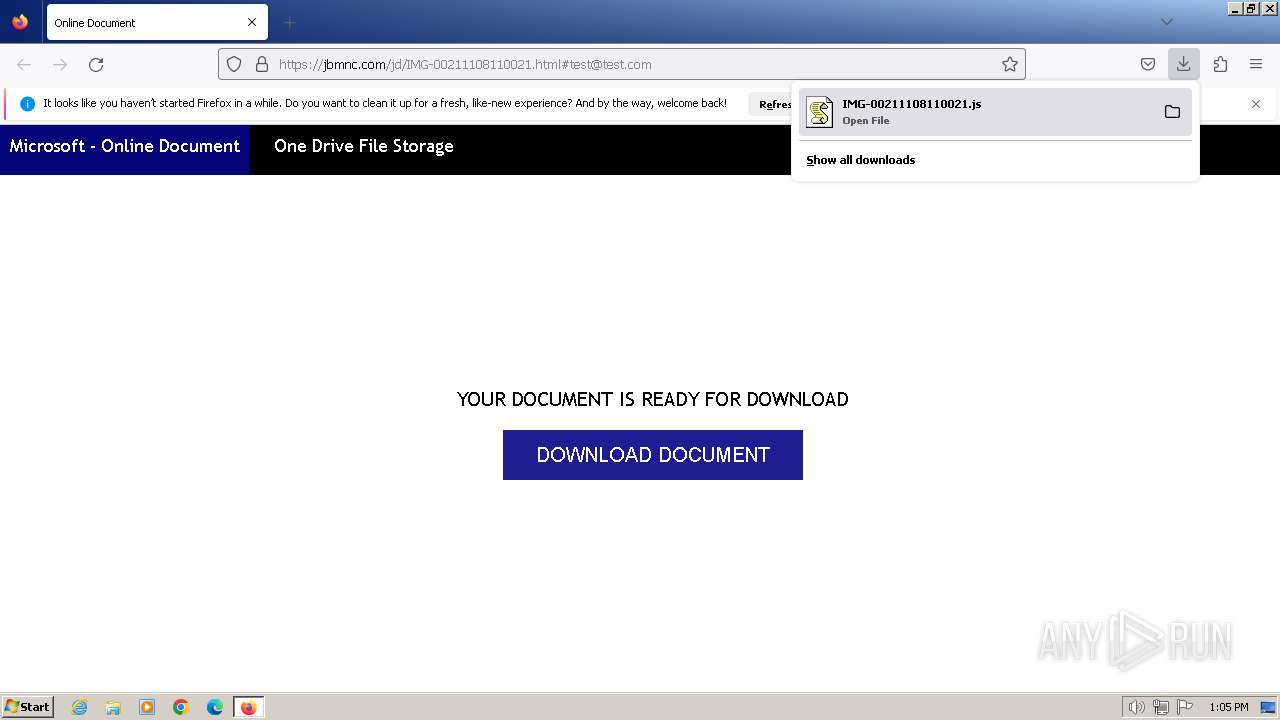Screen dimensions: 1280x720
Task: Reload the current page
Action: click(x=96, y=64)
